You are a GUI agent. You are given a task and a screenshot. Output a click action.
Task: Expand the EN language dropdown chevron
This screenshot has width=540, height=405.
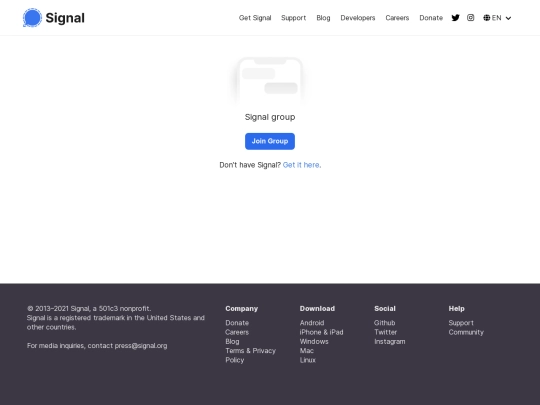pos(508,18)
